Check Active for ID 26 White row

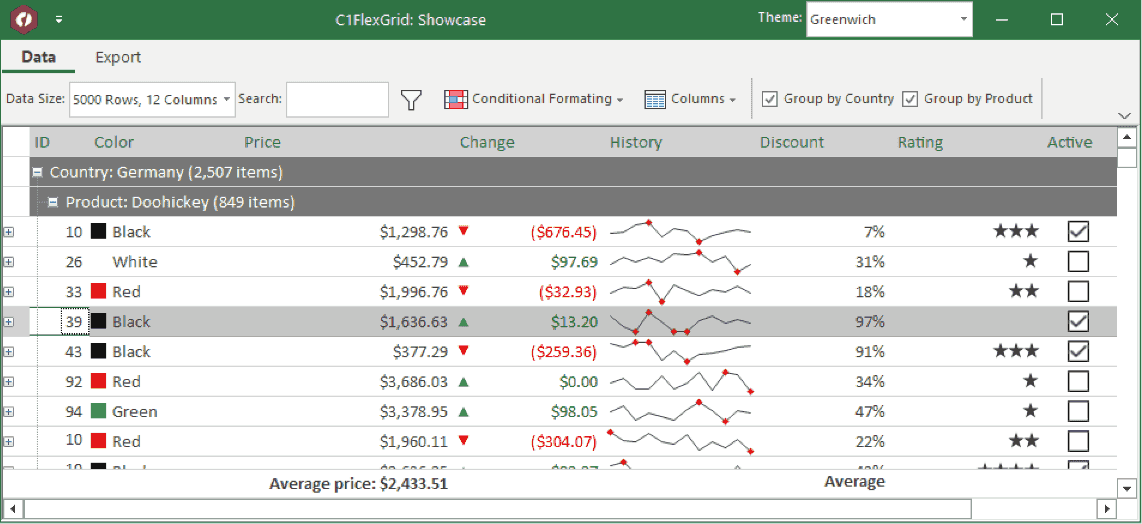1078,262
